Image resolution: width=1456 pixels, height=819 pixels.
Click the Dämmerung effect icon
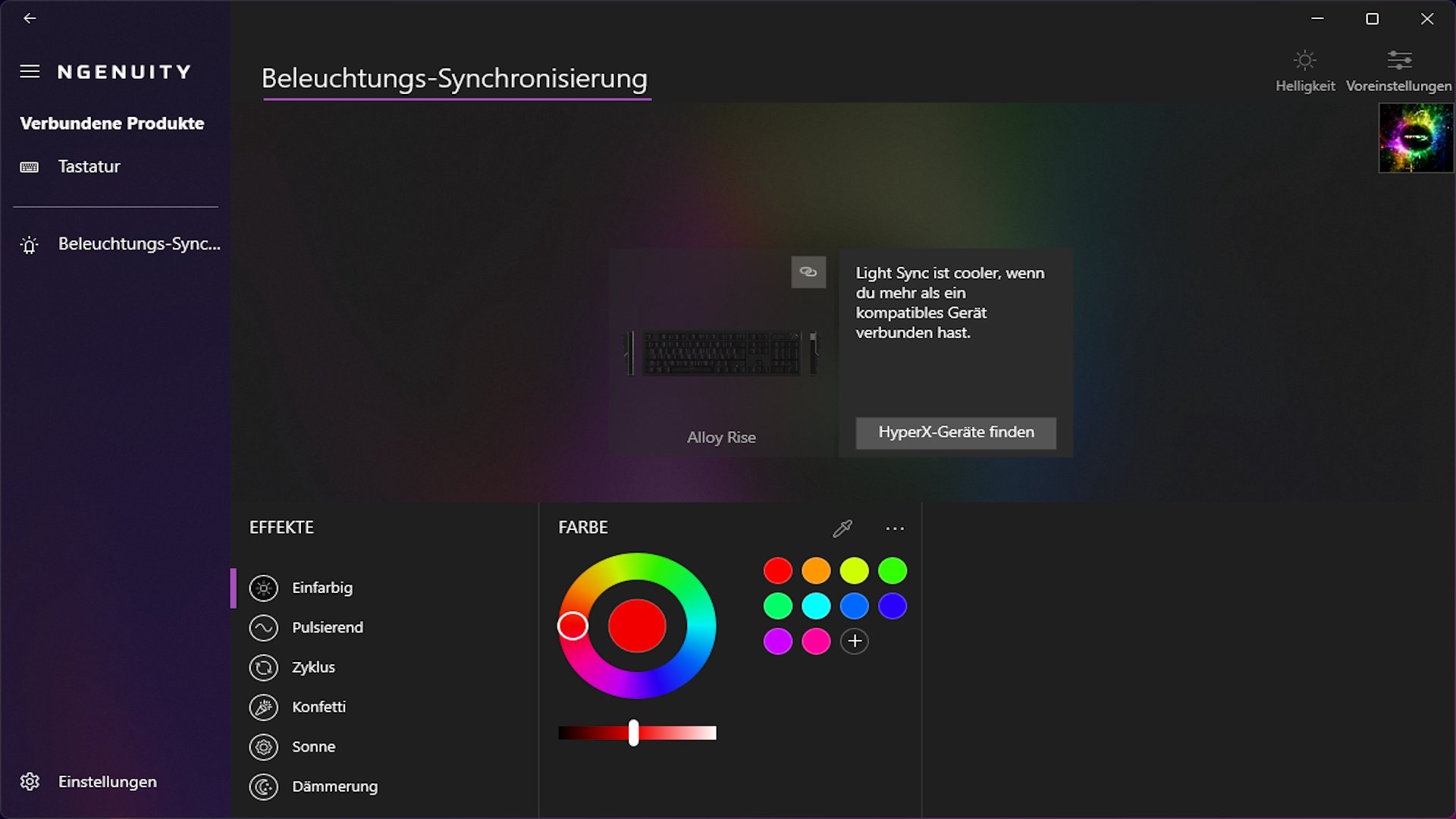tap(264, 787)
